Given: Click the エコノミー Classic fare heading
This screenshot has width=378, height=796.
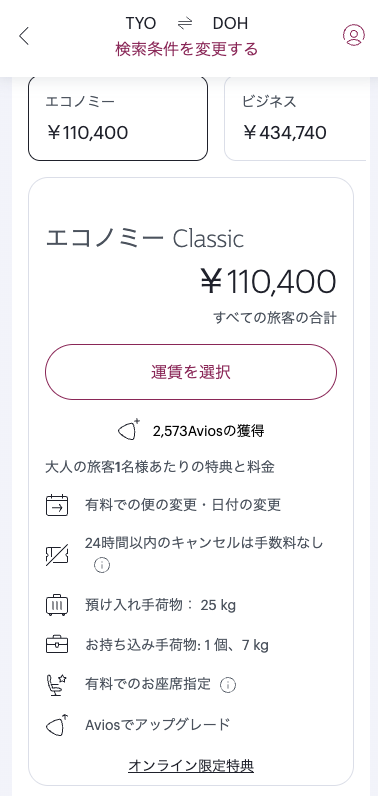Looking at the screenshot, I should (145, 239).
